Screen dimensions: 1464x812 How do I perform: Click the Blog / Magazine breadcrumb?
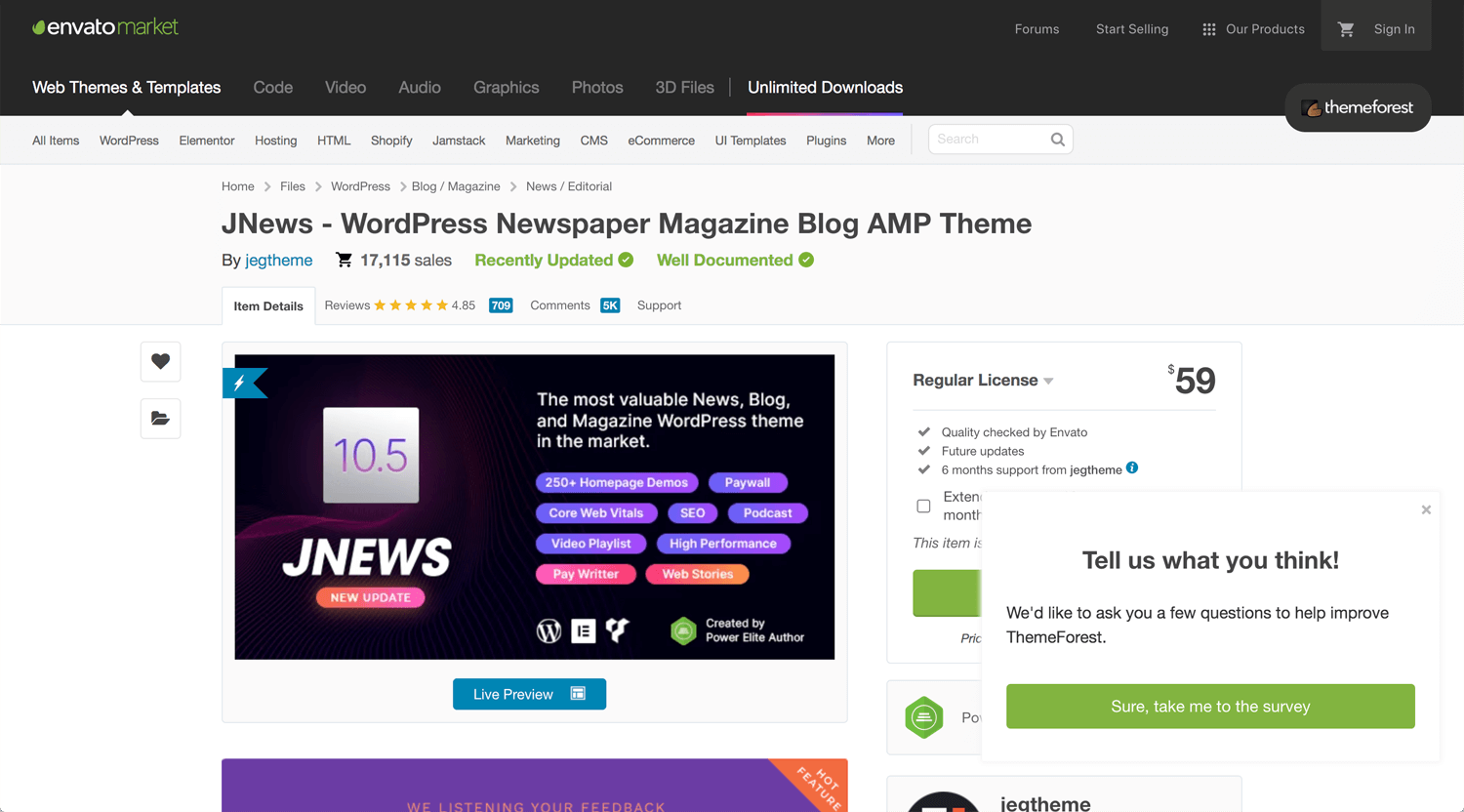point(456,186)
